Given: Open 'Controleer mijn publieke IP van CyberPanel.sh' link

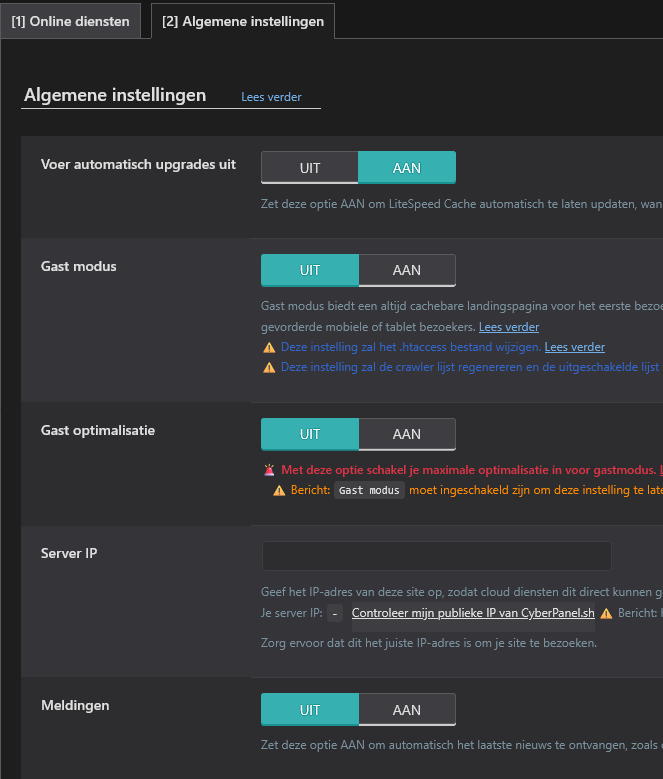Looking at the screenshot, I should pyautogui.click(x=473, y=613).
